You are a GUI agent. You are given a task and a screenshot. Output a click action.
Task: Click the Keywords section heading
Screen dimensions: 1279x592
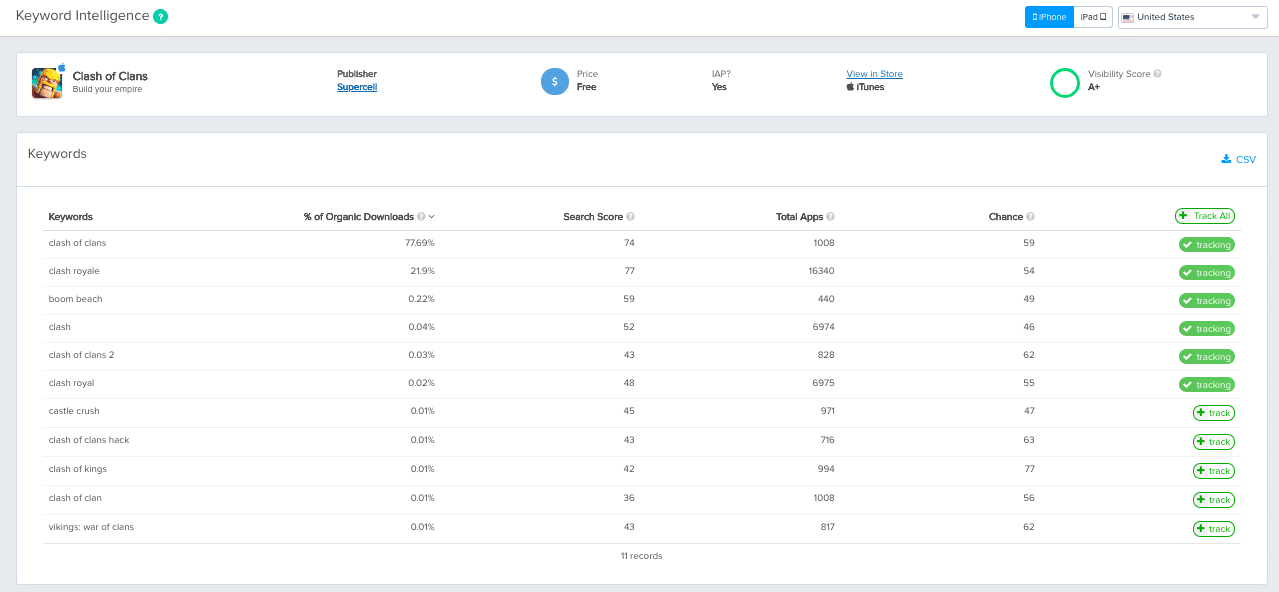pos(57,154)
